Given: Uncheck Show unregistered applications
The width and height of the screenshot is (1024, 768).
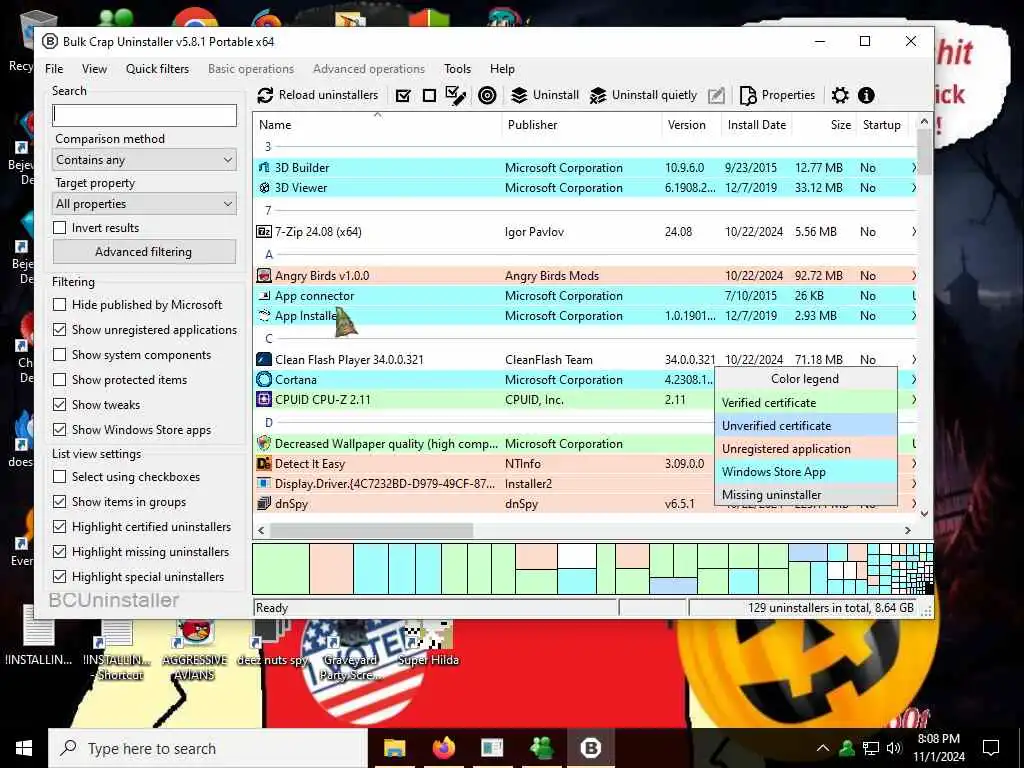Looking at the screenshot, I should pyautogui.click(x=59, y=330).
